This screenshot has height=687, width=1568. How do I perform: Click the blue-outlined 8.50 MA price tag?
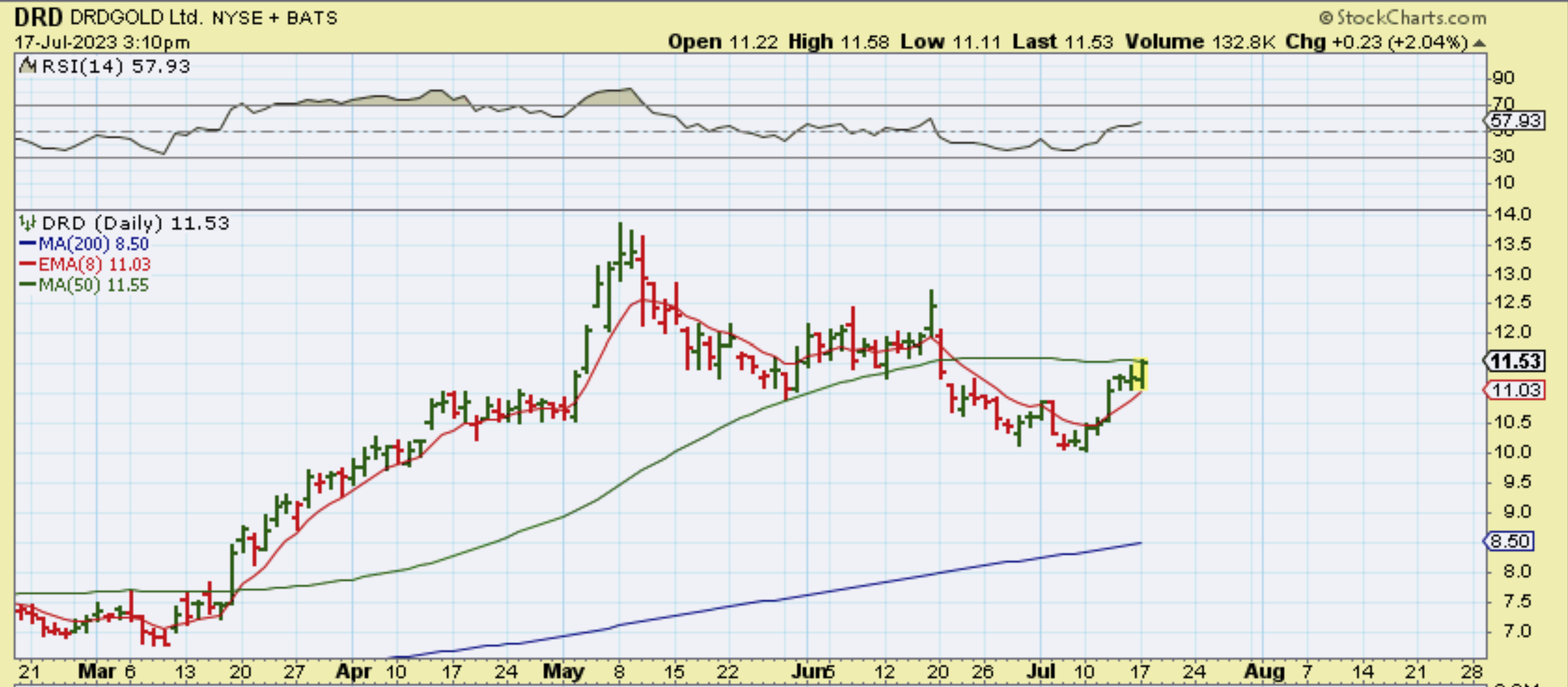[x=1510, y=541]
